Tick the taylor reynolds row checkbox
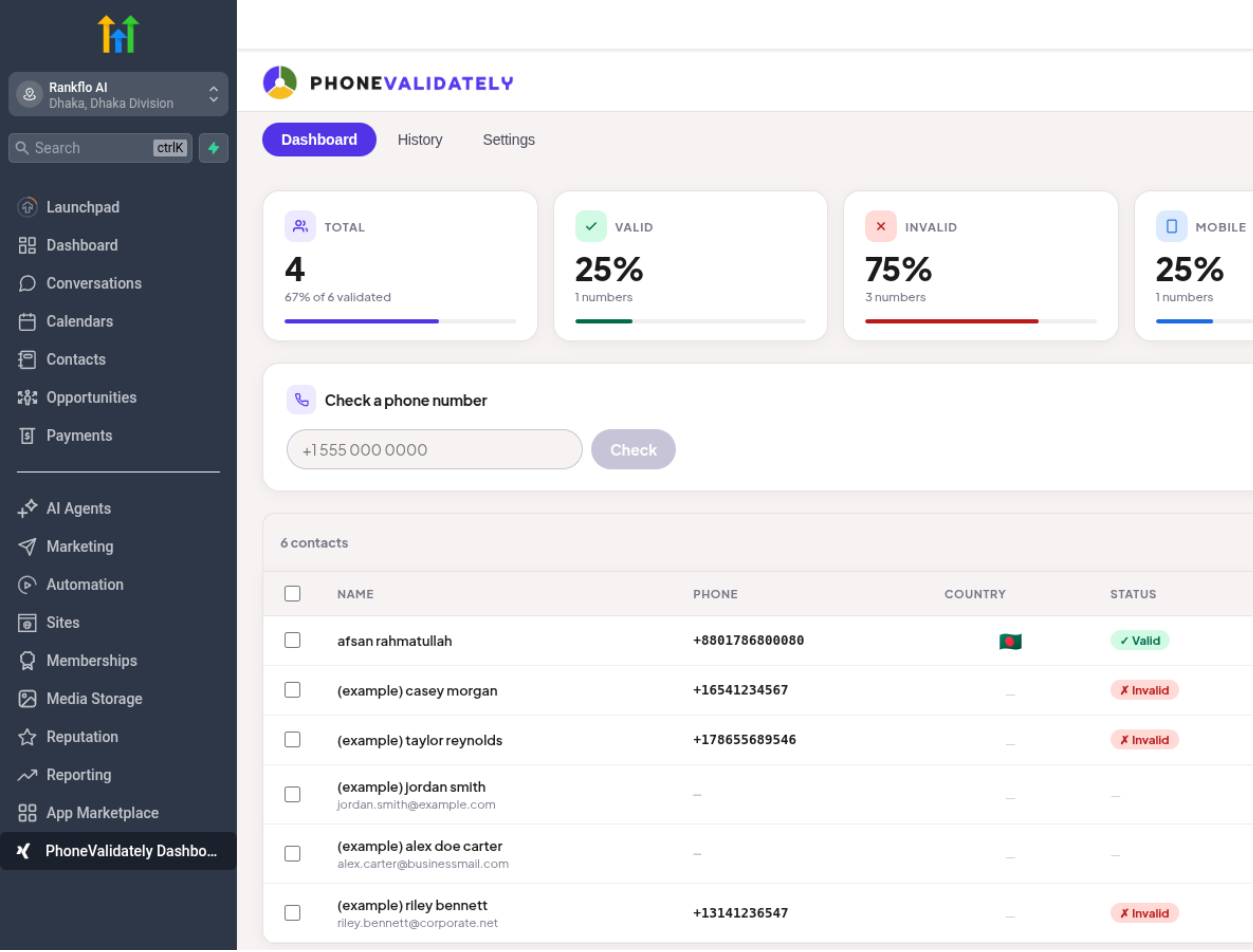The image size is (1253, 952). click(292, 739)
